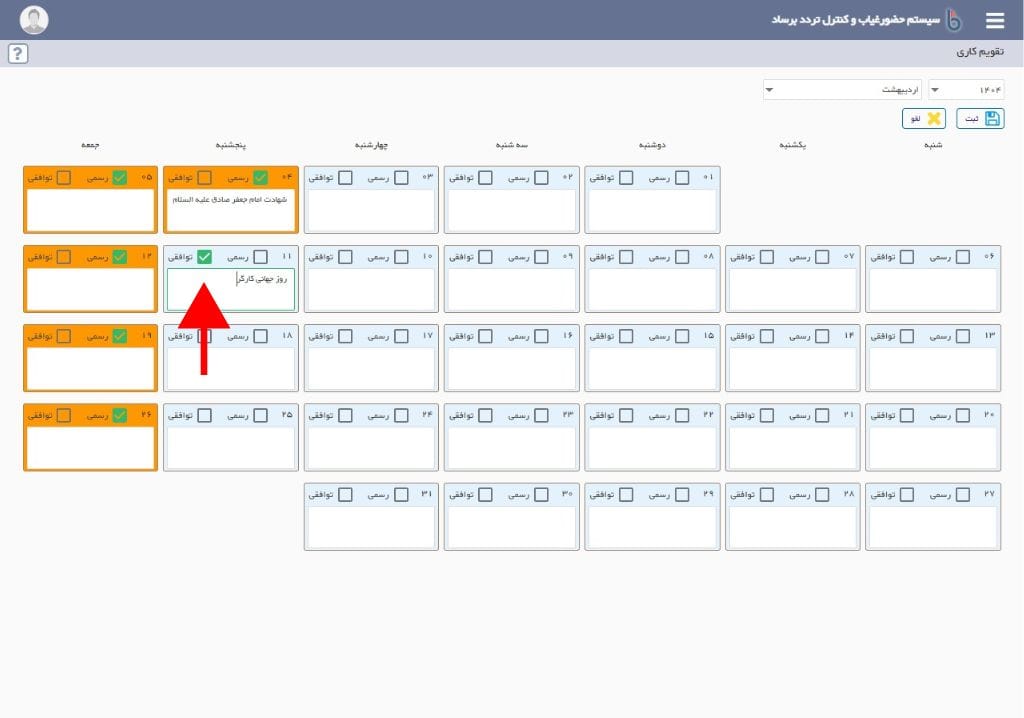The image size is (1024, 718).
Task: Disable the رسمی holiday checkbox for day 26
Action: 120,415
